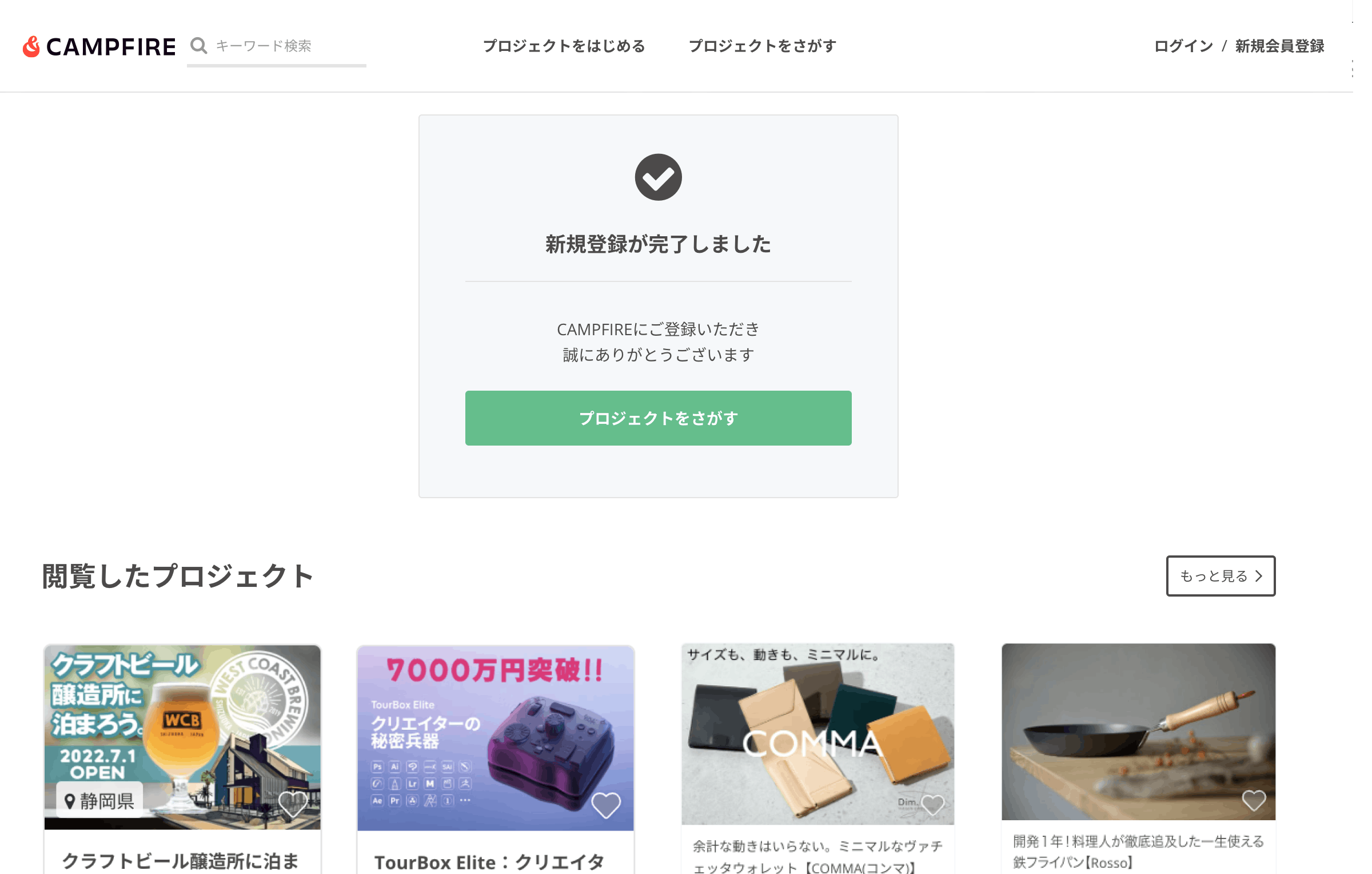
Task: Open the craft beer brewery project thumbnail
Action: pos(182,737)
